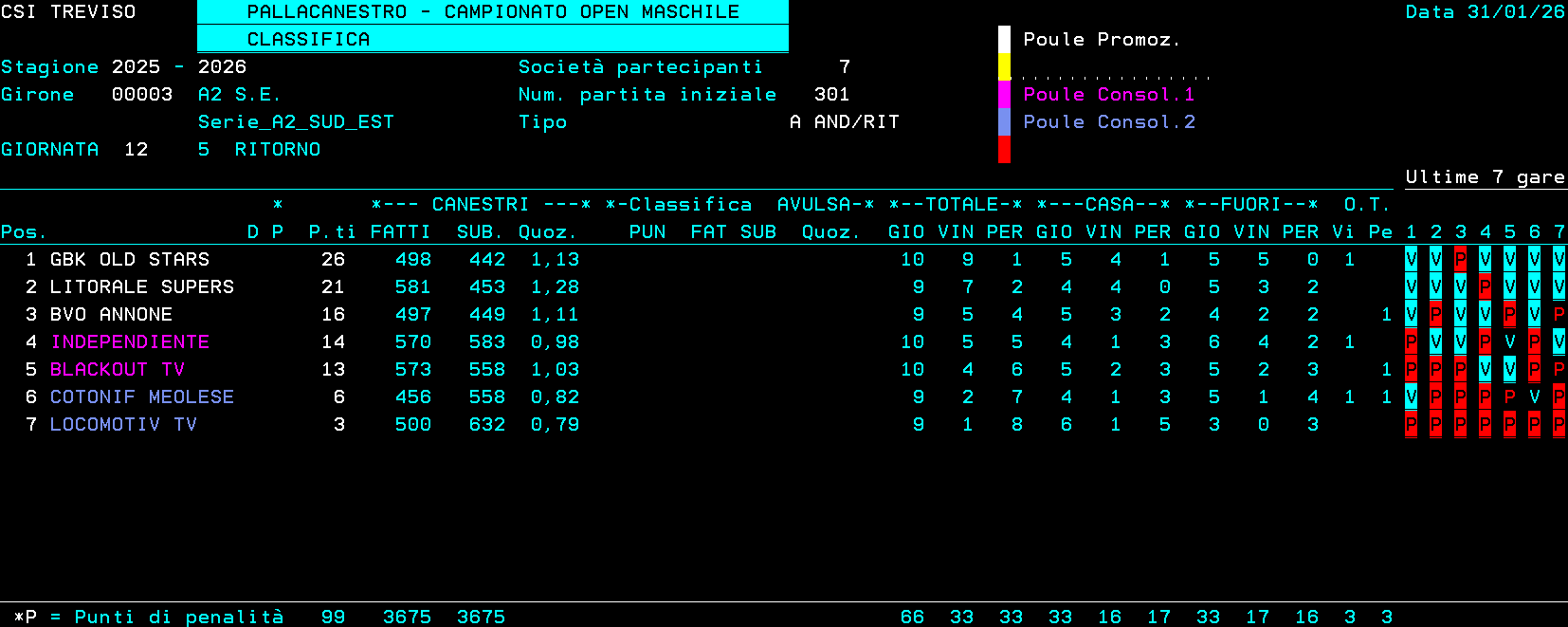Click the red P result in GBK OLD STARS row

click(x=1460, y=259)
